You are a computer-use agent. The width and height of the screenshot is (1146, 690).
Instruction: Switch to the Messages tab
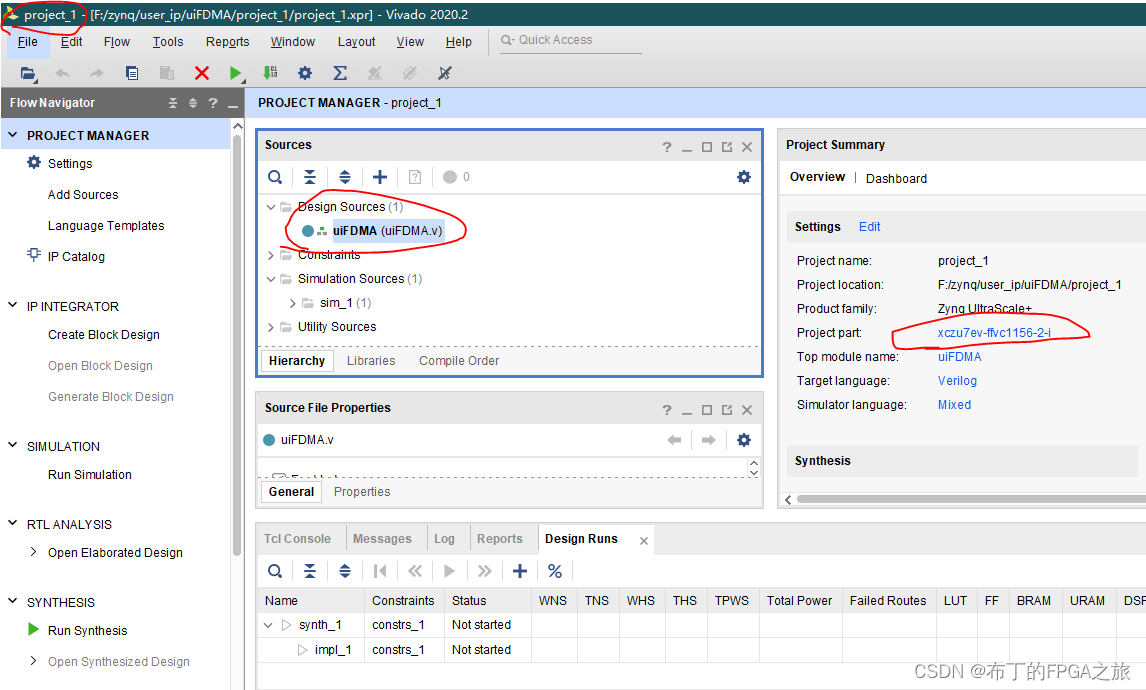click(382, 539)
